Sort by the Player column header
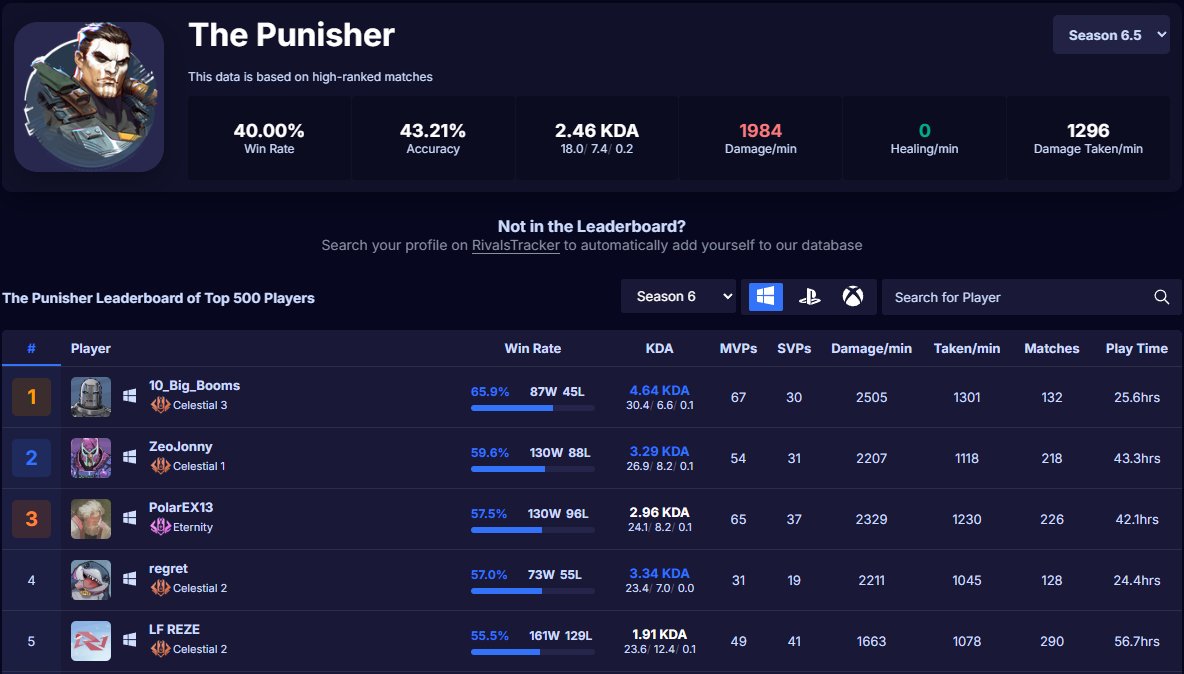The width and height of the screenshot is (1184, 674). pyautogui.click(x=91, y=348)
